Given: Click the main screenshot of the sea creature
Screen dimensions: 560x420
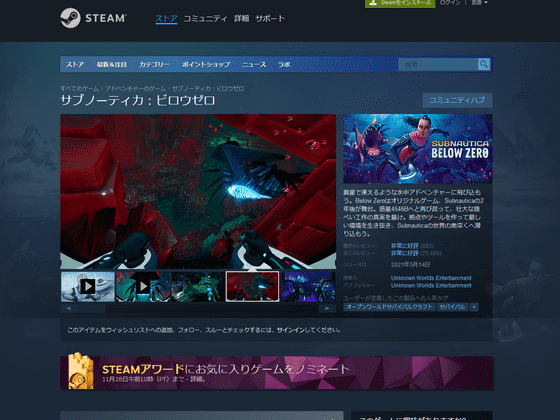Looking at the screenshot, I should 198,191.
